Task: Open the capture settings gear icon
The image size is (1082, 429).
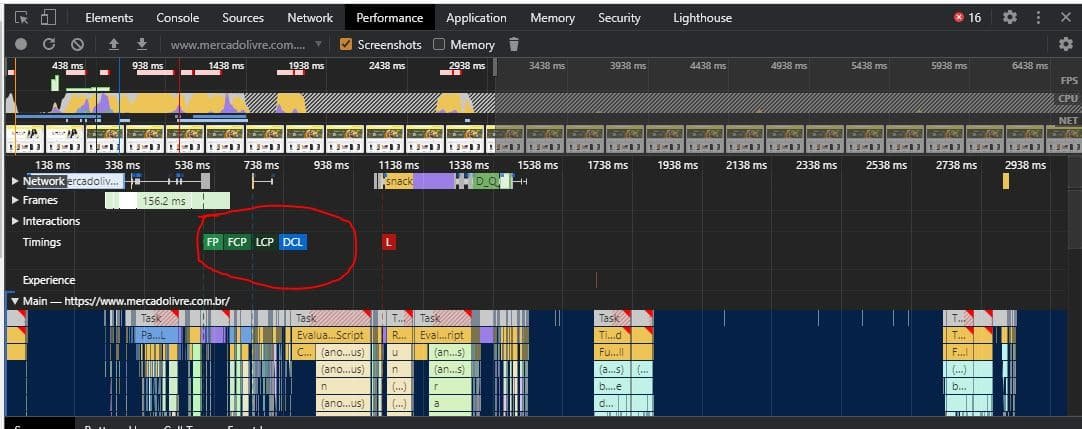Action: [x=1065, y=44]
